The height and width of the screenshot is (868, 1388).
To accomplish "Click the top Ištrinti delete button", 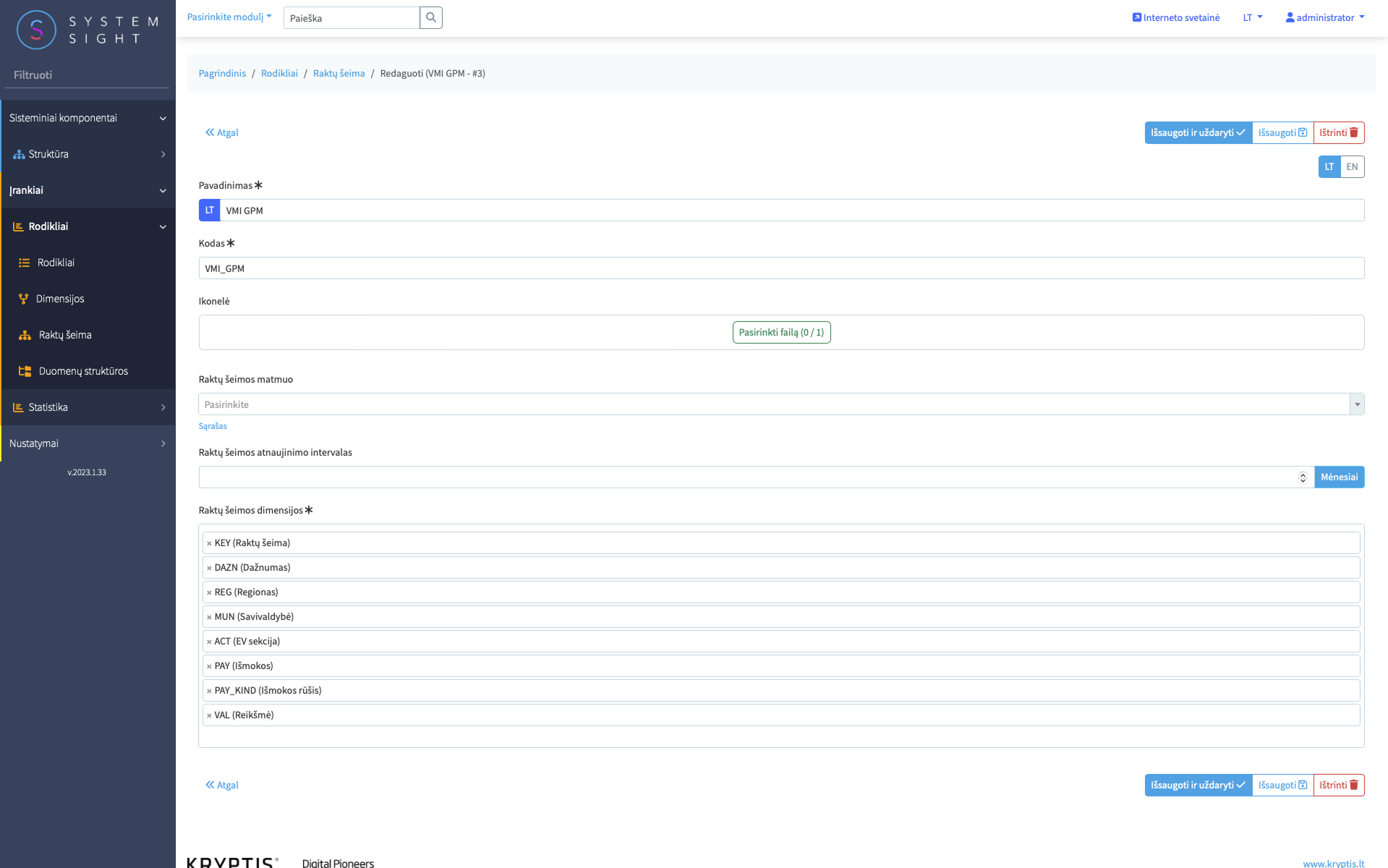I will coord(1339,132).
